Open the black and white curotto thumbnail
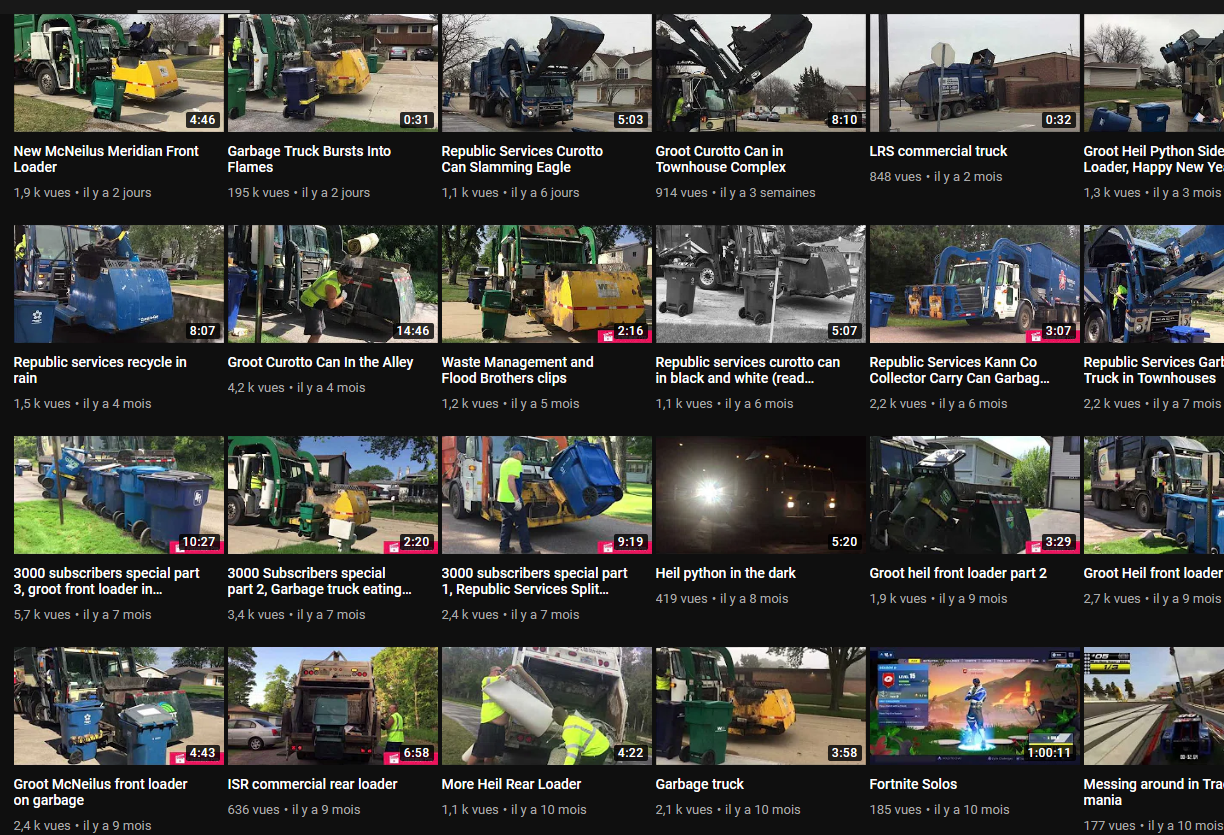Viewport: 1224px width, 835px height. (x=760, y=284)
